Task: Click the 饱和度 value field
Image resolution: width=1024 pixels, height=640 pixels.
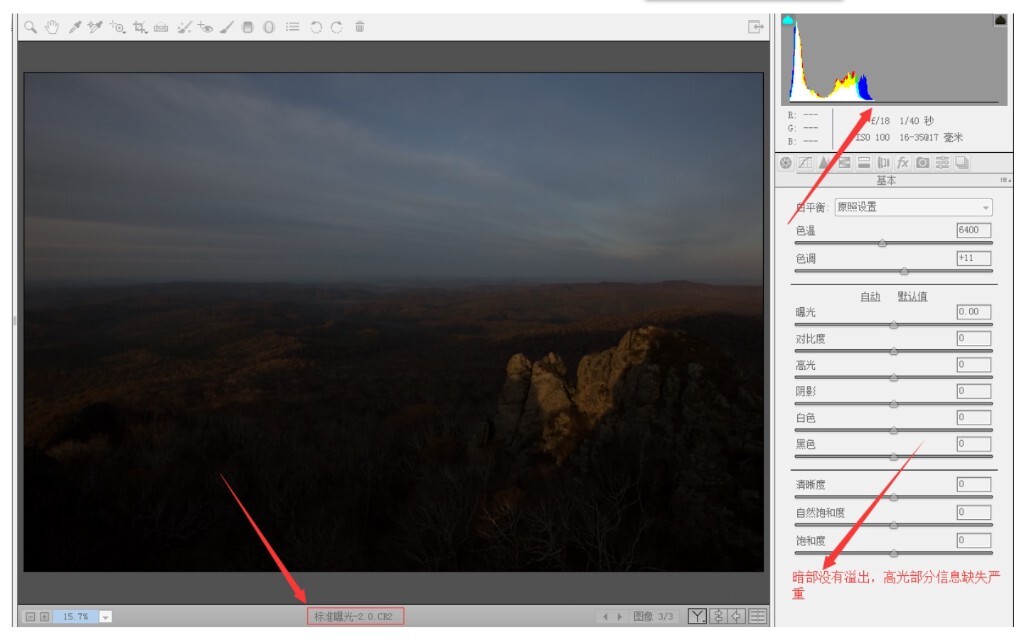Action: click(x=974, y=540)
